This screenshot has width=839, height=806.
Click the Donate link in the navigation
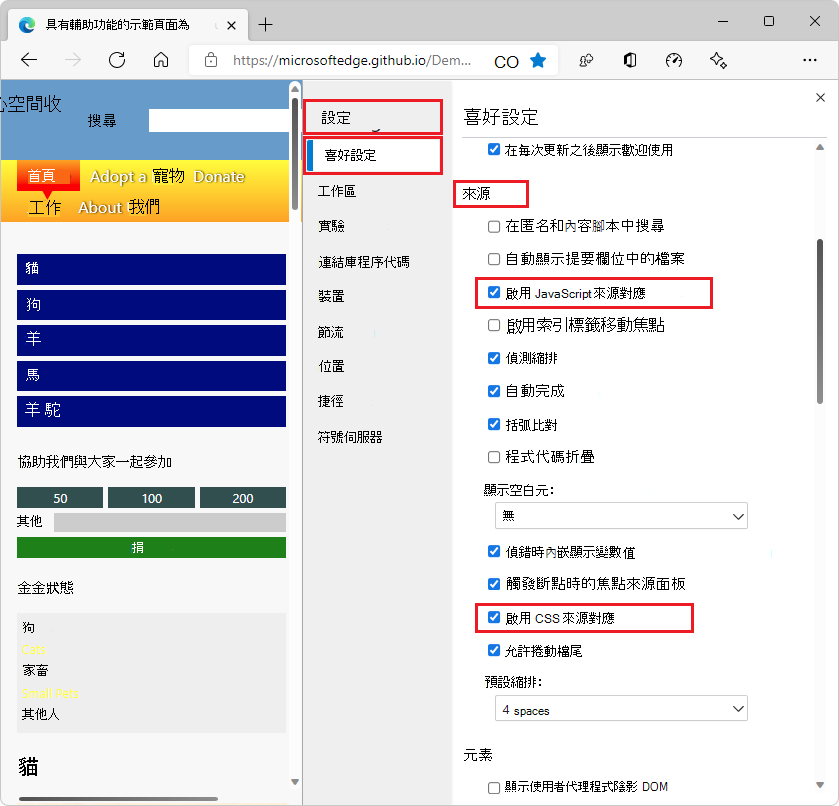(219, 176)
